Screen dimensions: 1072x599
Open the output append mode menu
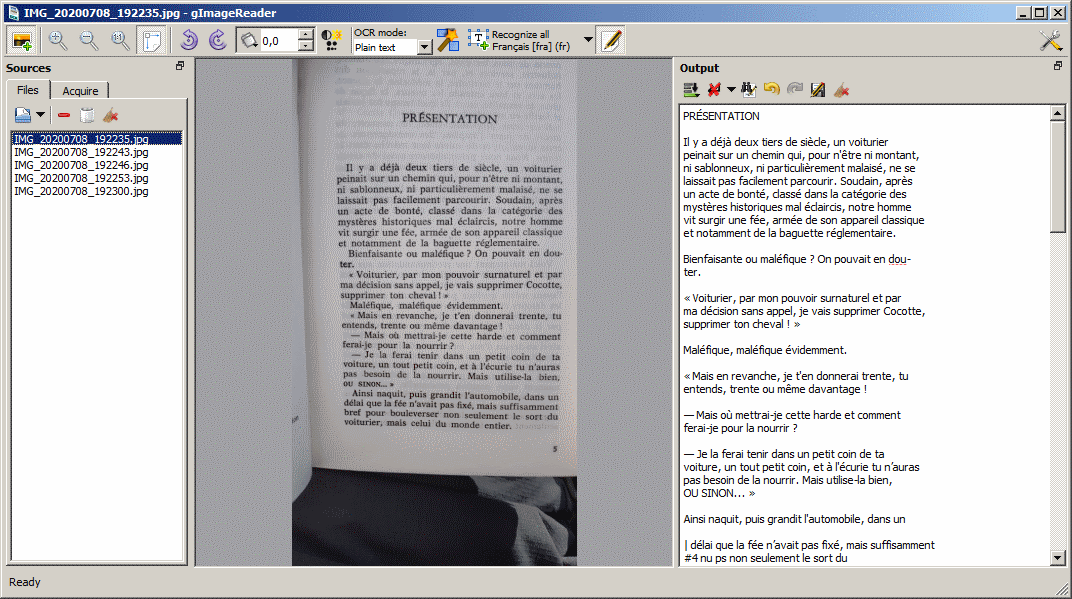(x=691, y=90)
